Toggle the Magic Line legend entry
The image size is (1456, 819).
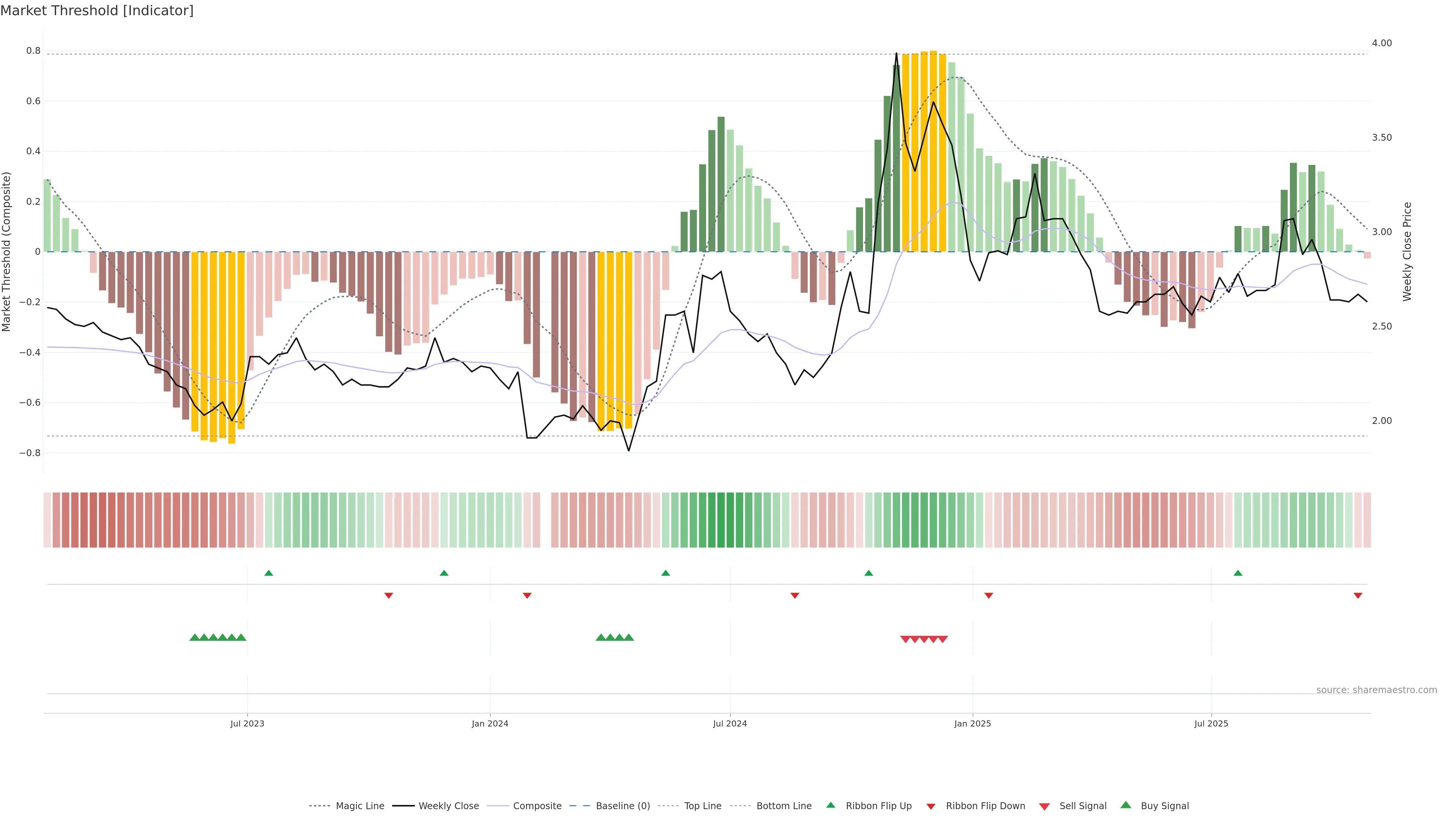tap(359, 806)
